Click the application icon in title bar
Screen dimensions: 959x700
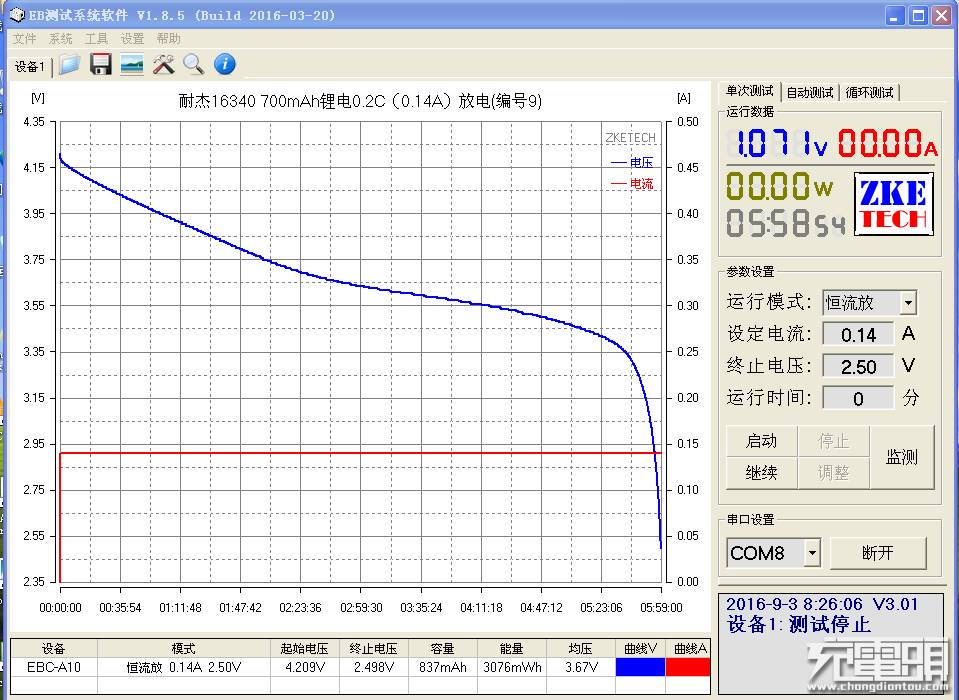coord(17,15)
